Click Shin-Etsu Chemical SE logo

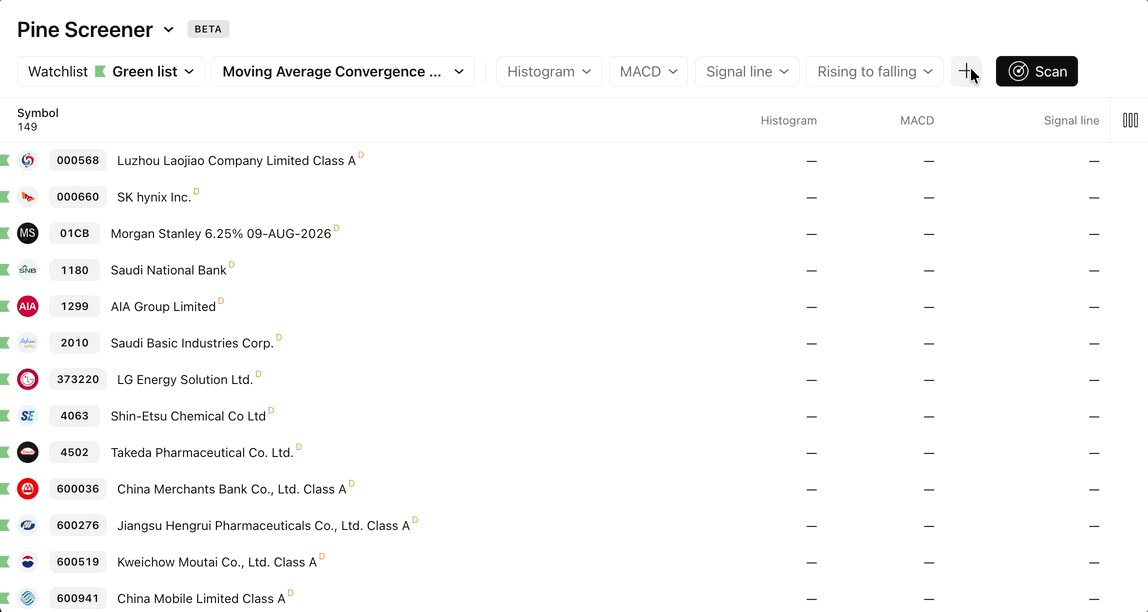(x=28, y=416)
